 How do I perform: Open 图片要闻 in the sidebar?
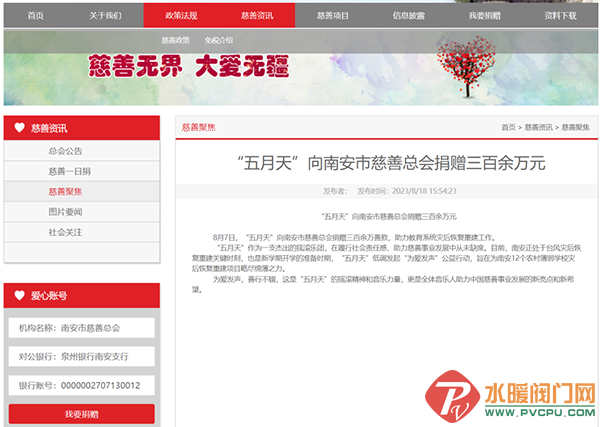click(x=82, y=212)
